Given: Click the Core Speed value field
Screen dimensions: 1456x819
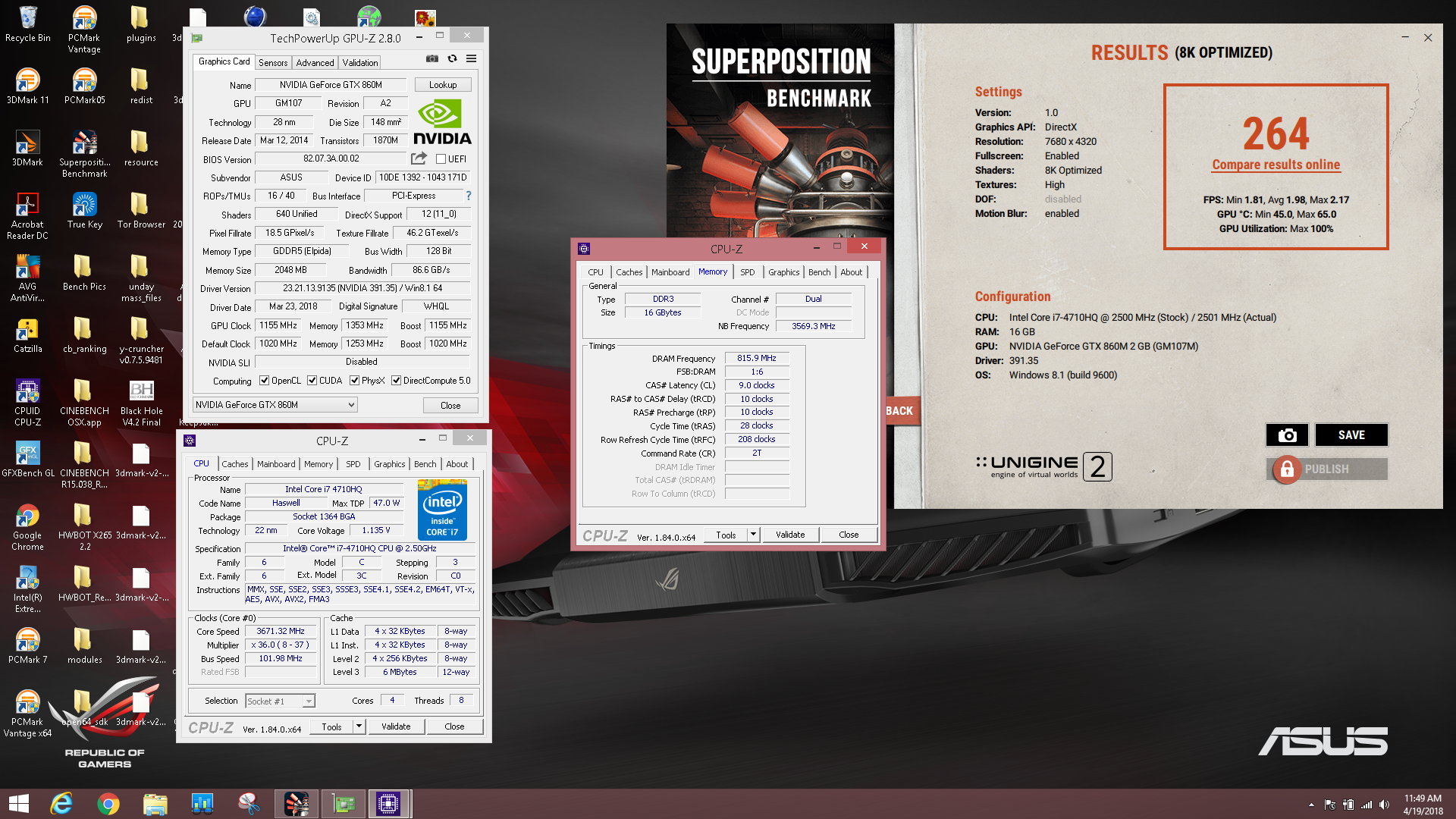Looking at the screenshot, I should point(280,631).
